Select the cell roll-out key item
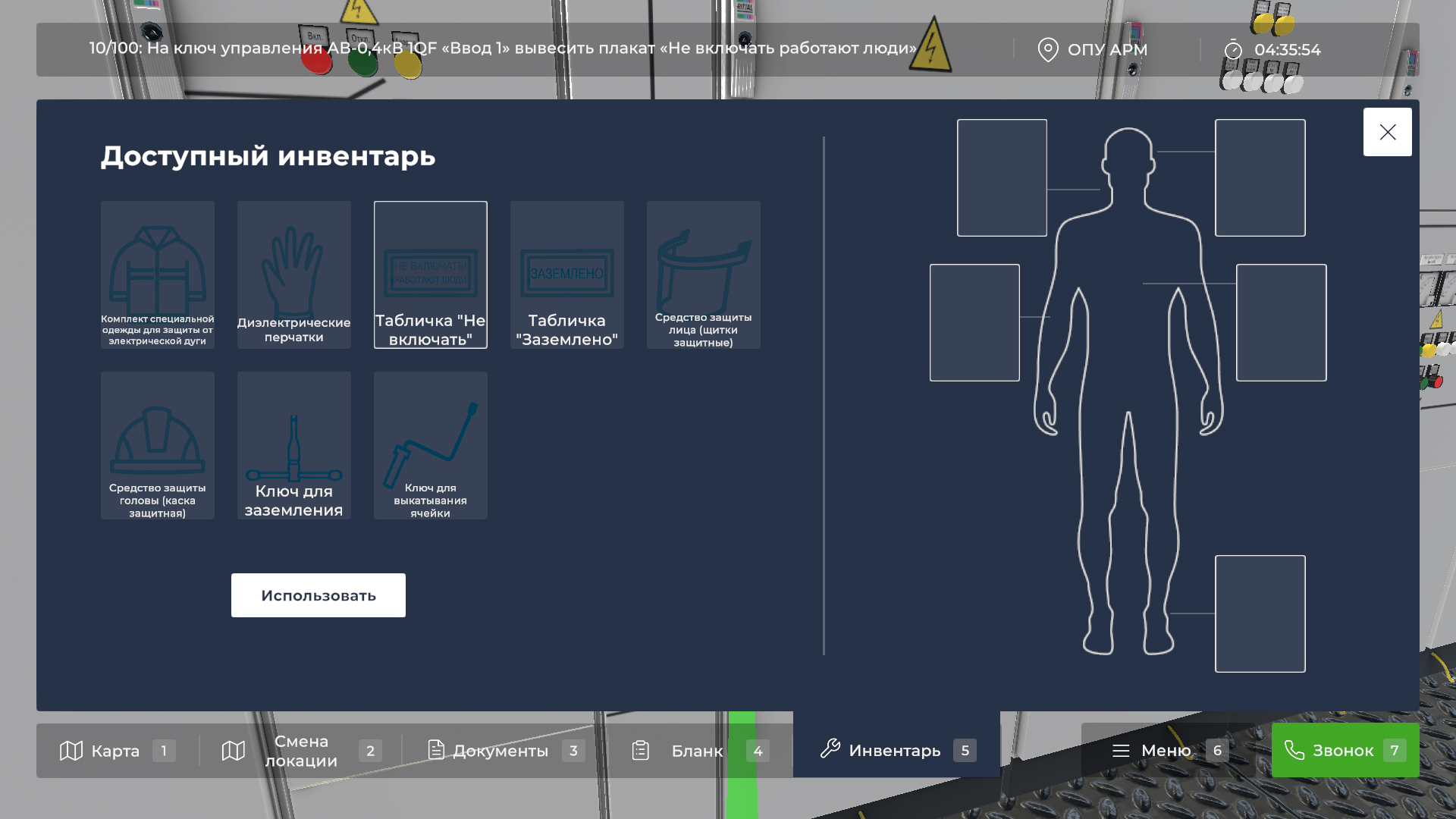 click(430, 445)
